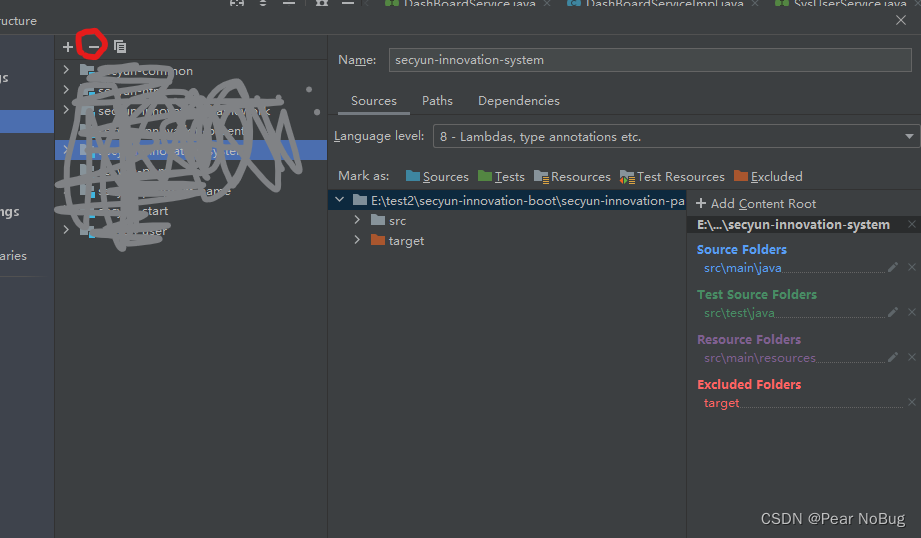
Task: Edit properties of src\test\java folder
Action: (893, 312)
